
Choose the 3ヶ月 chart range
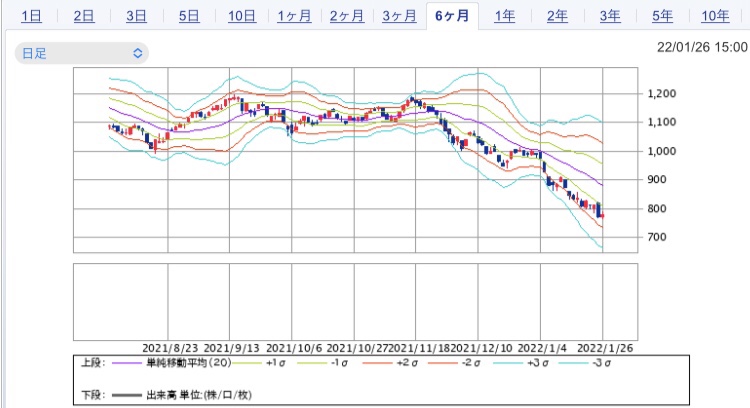pyautogui.click(x=399, y=16)
